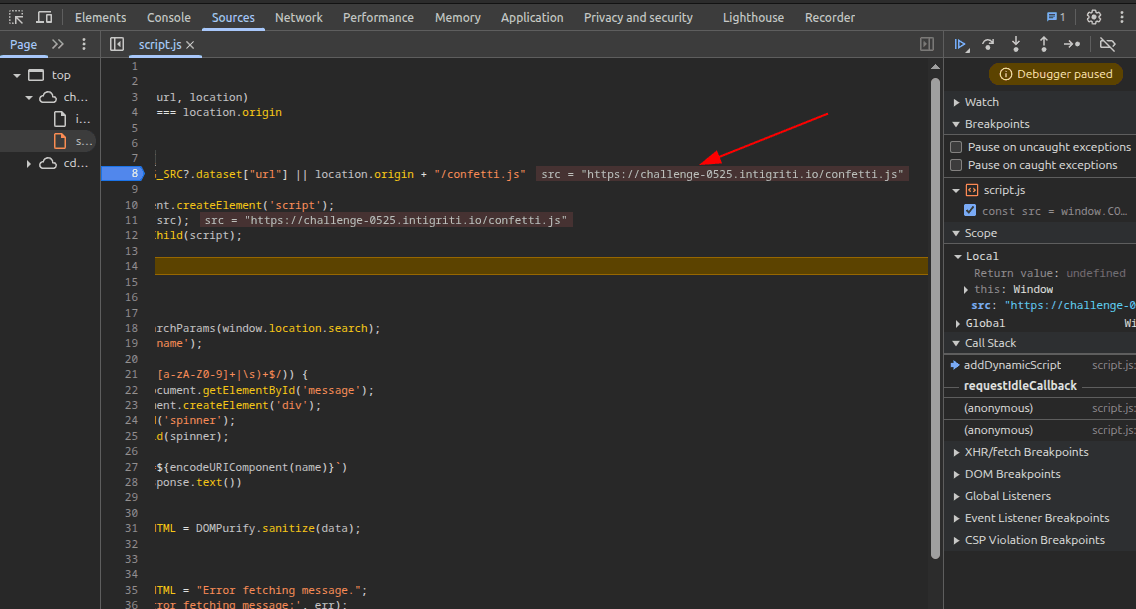Screen dimensions: 1136x609
Task: Collapse the script.js breakpoint group
Action: (x=956, y=190)
